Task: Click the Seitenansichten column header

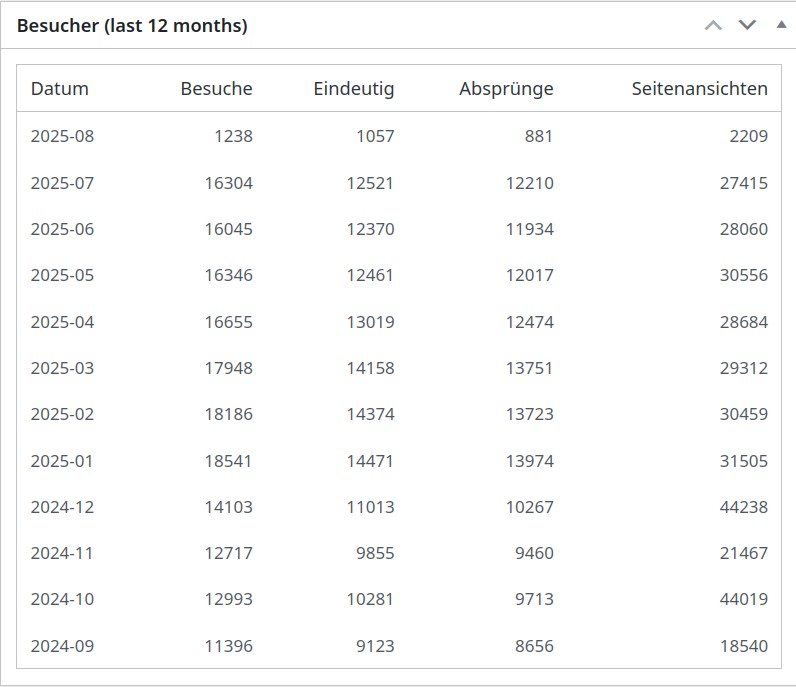Action: point(700,89)
